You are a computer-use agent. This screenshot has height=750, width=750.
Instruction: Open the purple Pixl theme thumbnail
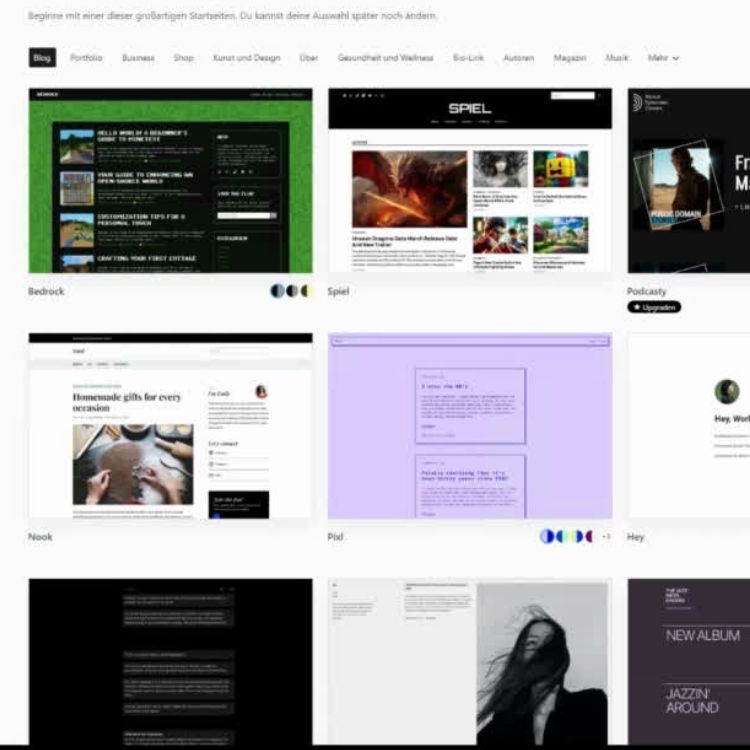470,426
